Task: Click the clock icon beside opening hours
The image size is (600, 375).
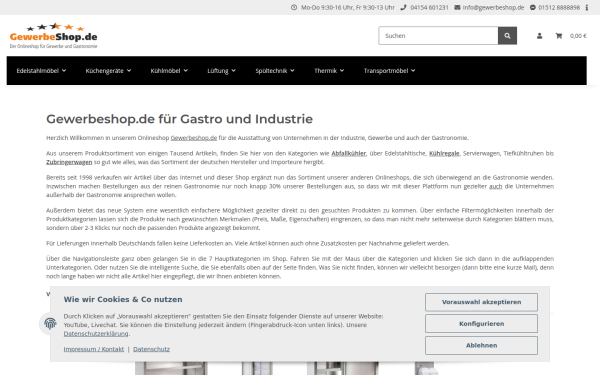Action: (294, 7)
